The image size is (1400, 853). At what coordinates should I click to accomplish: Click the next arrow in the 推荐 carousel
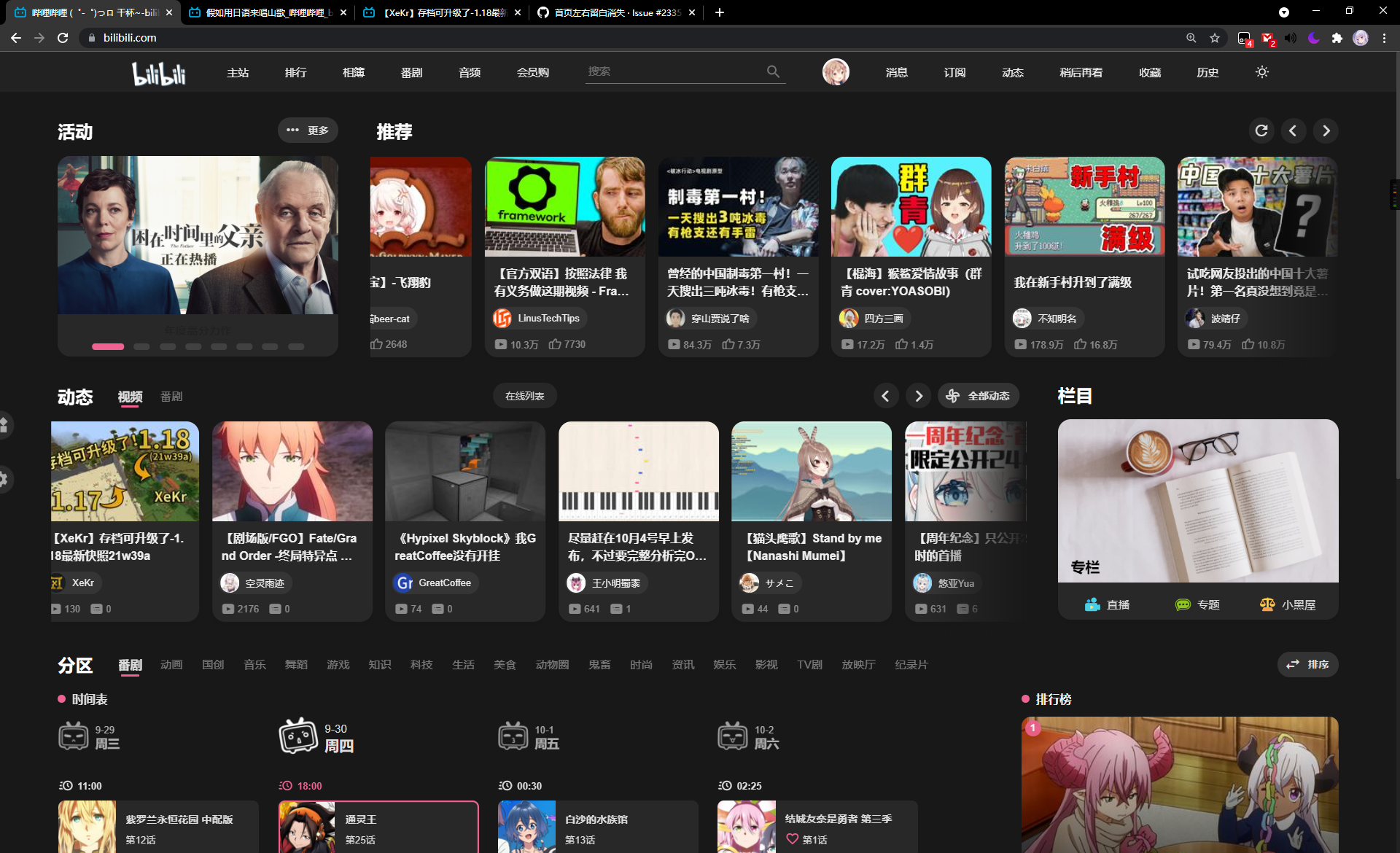(1326, 131)
